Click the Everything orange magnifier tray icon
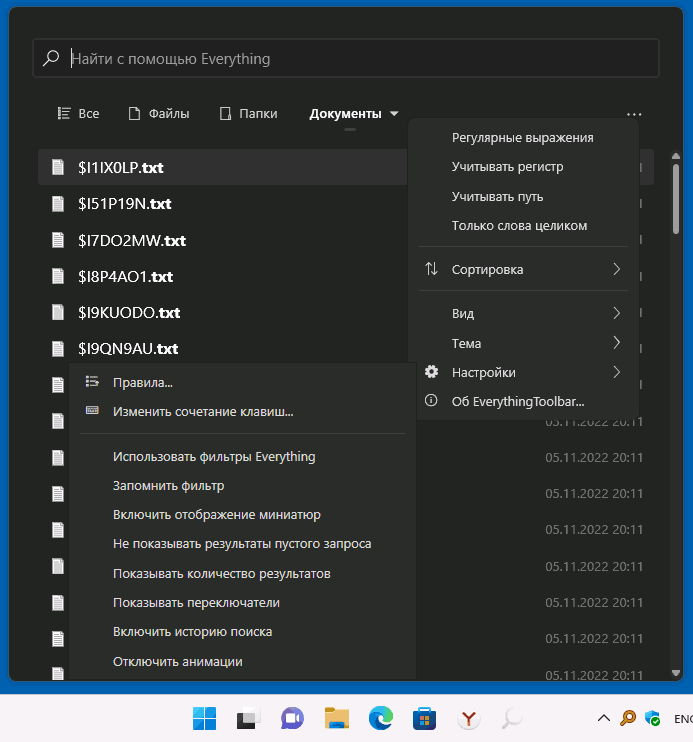Viewport: 693px width, 742px height. tap(628, 718)
